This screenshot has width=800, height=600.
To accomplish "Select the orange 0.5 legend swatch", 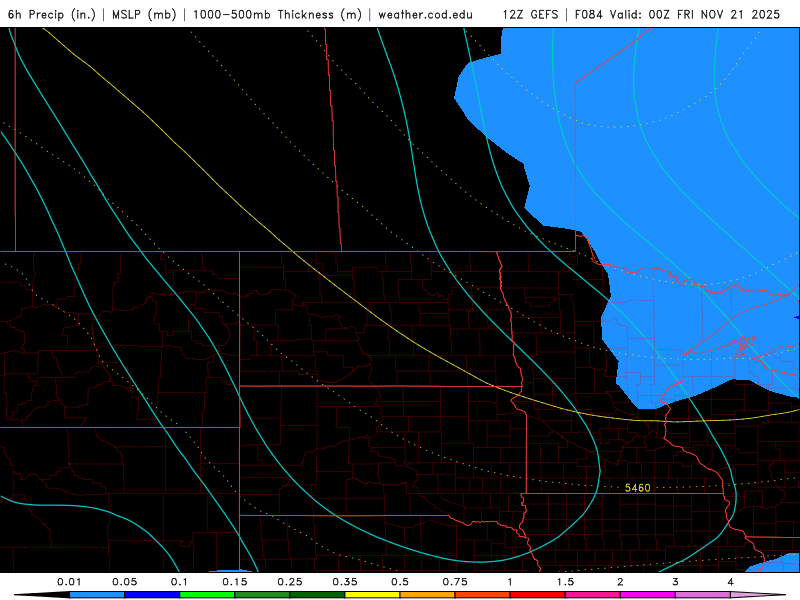I will coord(428,595).
